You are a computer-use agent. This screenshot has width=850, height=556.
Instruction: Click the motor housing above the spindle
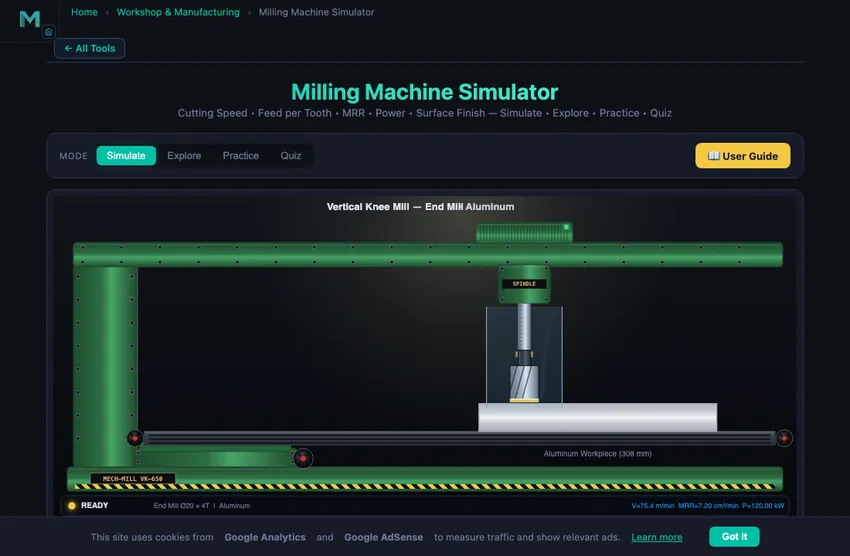tap(524, 233)
